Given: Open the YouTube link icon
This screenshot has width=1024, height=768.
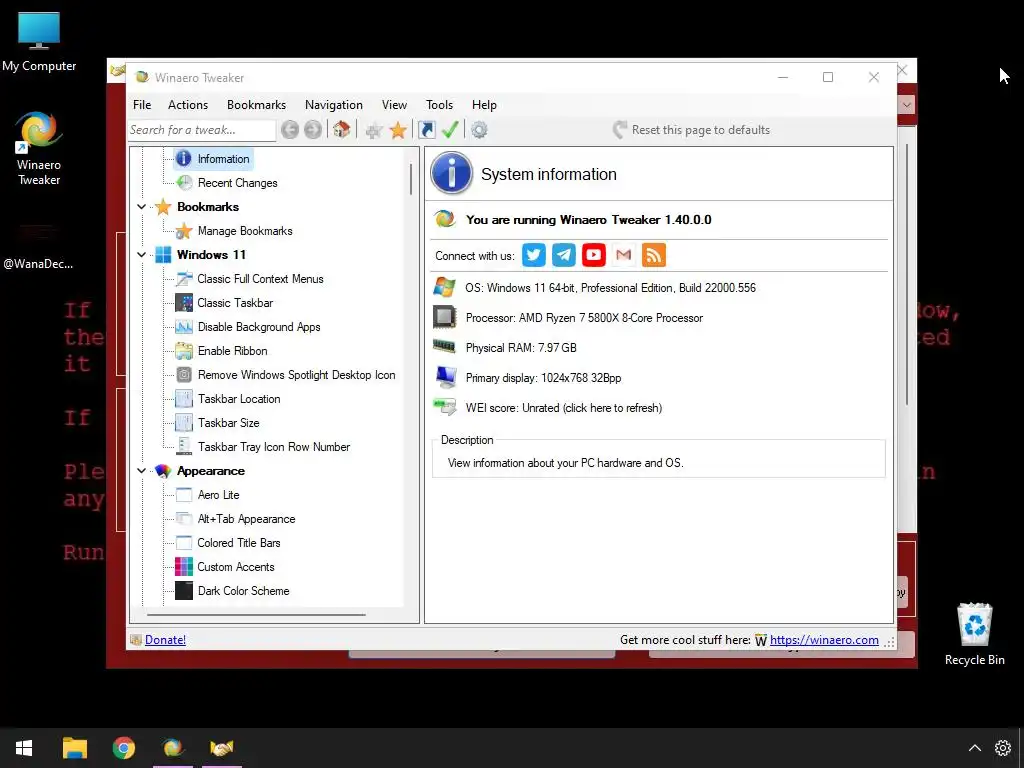Looking at the screenshot, I should click(x=594, y=255).
